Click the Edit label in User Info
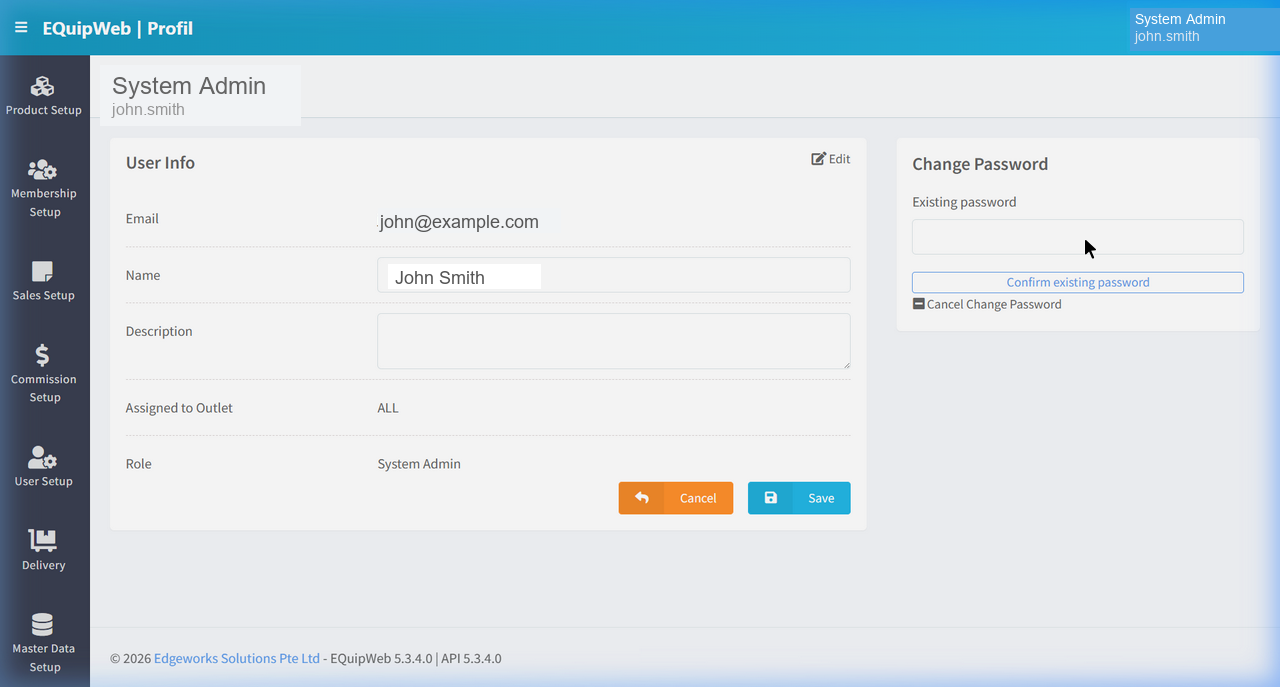Screen dimensions: 1280x687 (x=840, y=158)
